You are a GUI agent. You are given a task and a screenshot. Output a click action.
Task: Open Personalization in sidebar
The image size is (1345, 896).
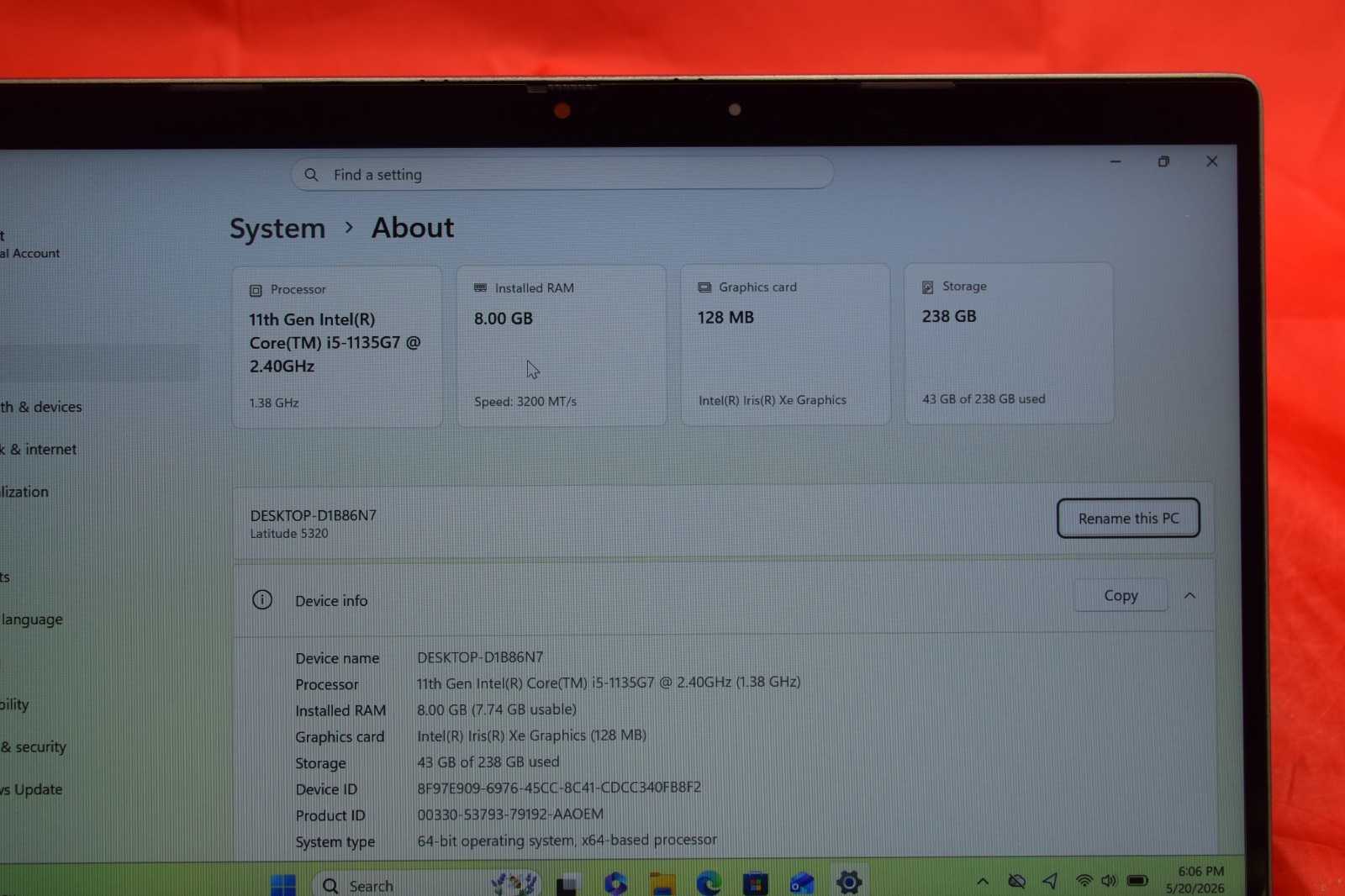[x=24, y=492]
